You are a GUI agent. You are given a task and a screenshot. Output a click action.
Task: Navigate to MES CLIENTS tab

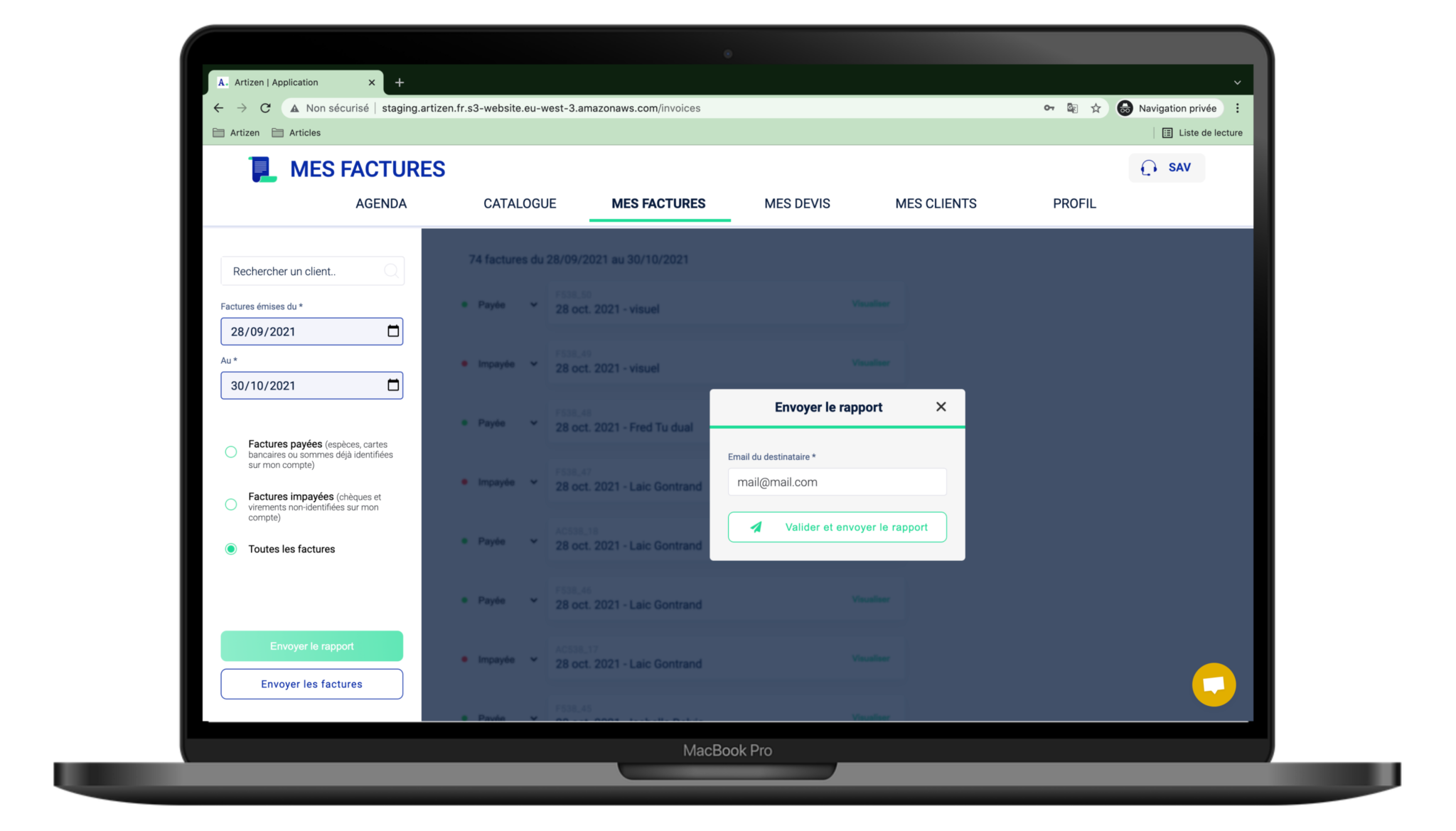936,204
